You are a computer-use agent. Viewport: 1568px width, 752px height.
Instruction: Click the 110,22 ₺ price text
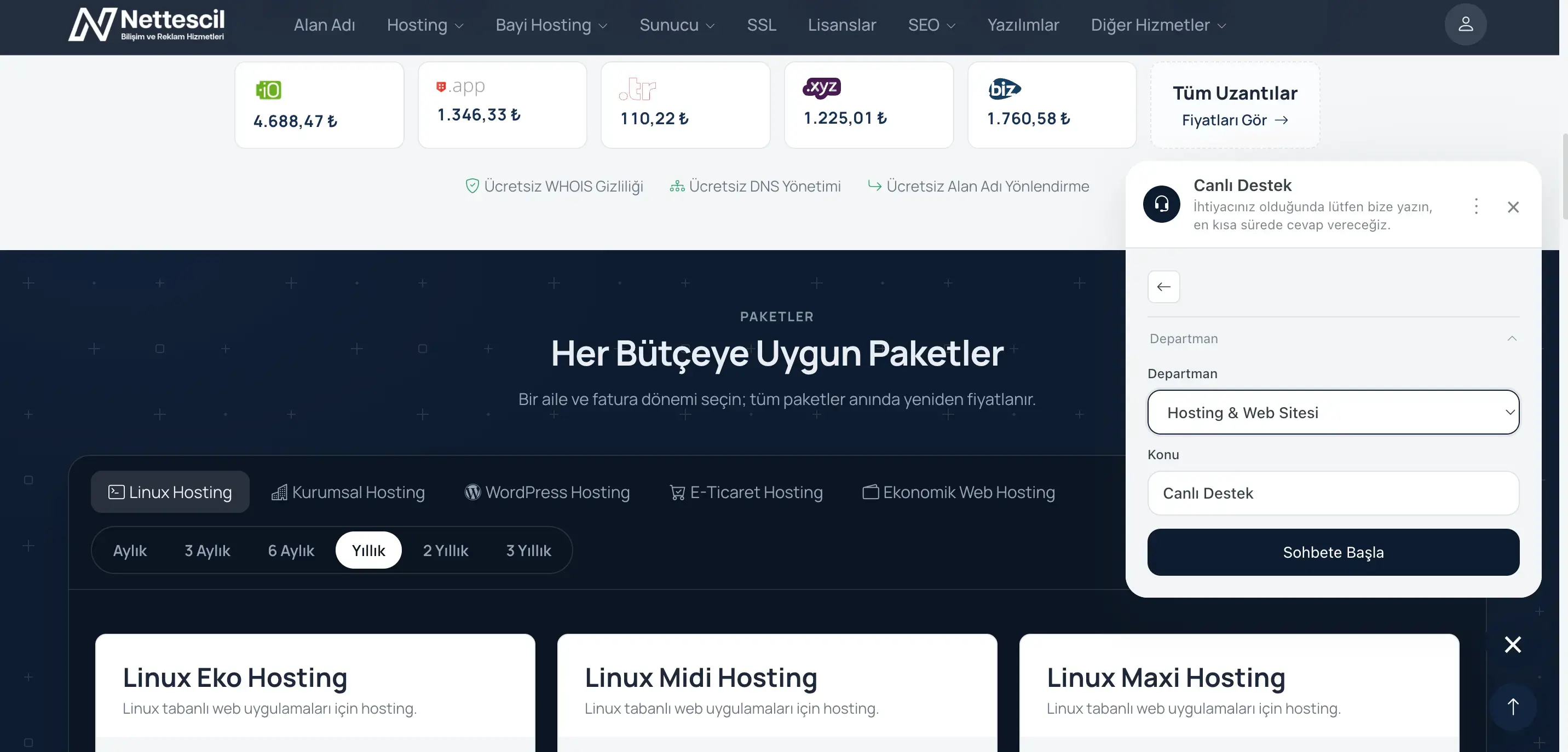tap(654, 118)
